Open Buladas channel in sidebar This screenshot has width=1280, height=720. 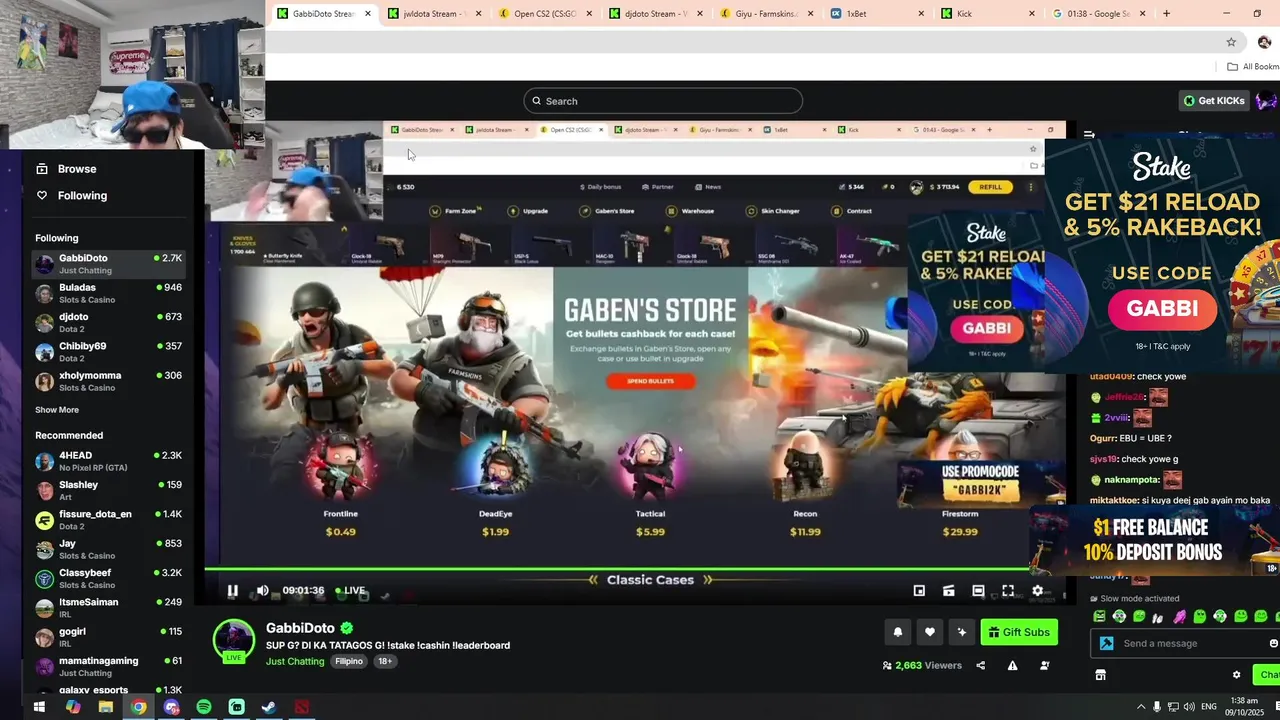(x=108, y=293)
